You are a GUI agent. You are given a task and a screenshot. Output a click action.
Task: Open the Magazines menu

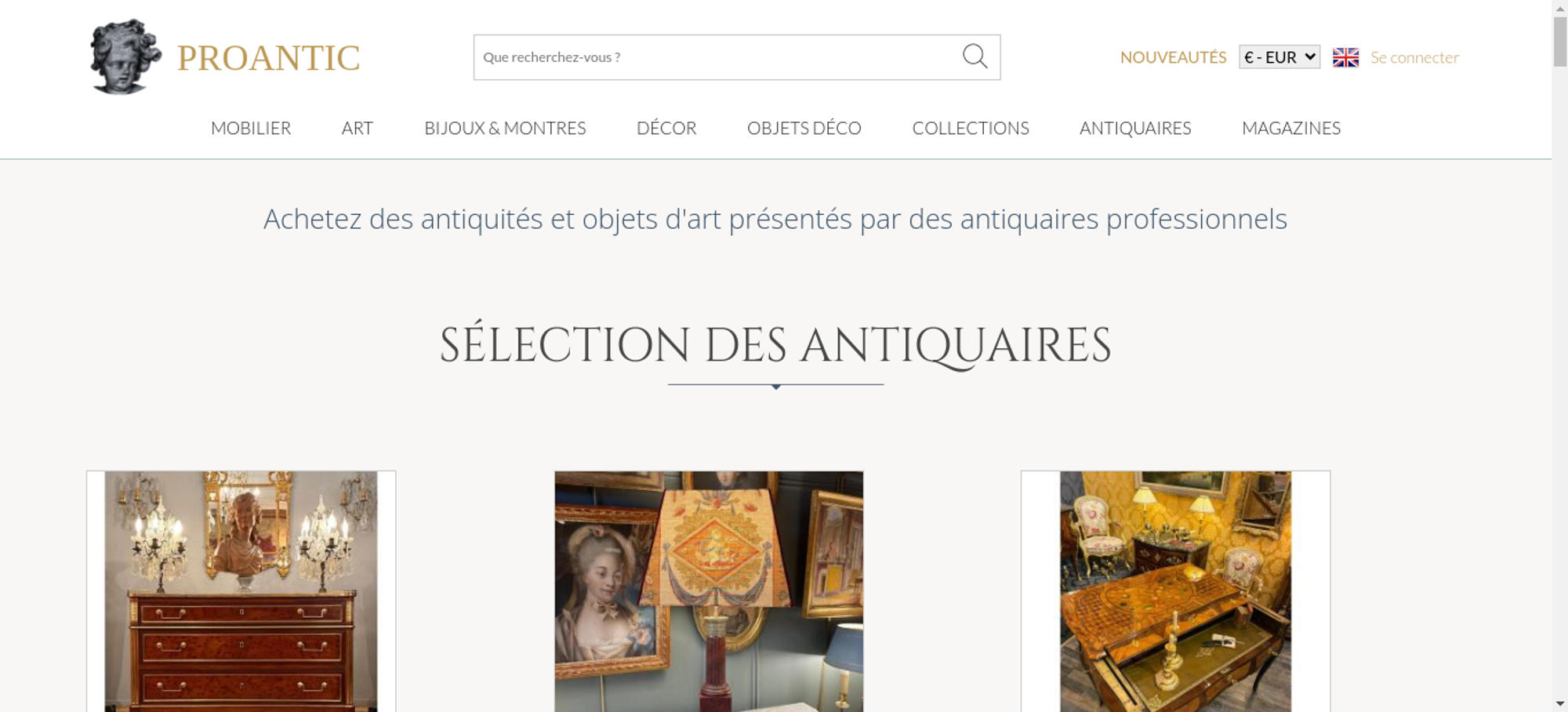pos(1291,128)
